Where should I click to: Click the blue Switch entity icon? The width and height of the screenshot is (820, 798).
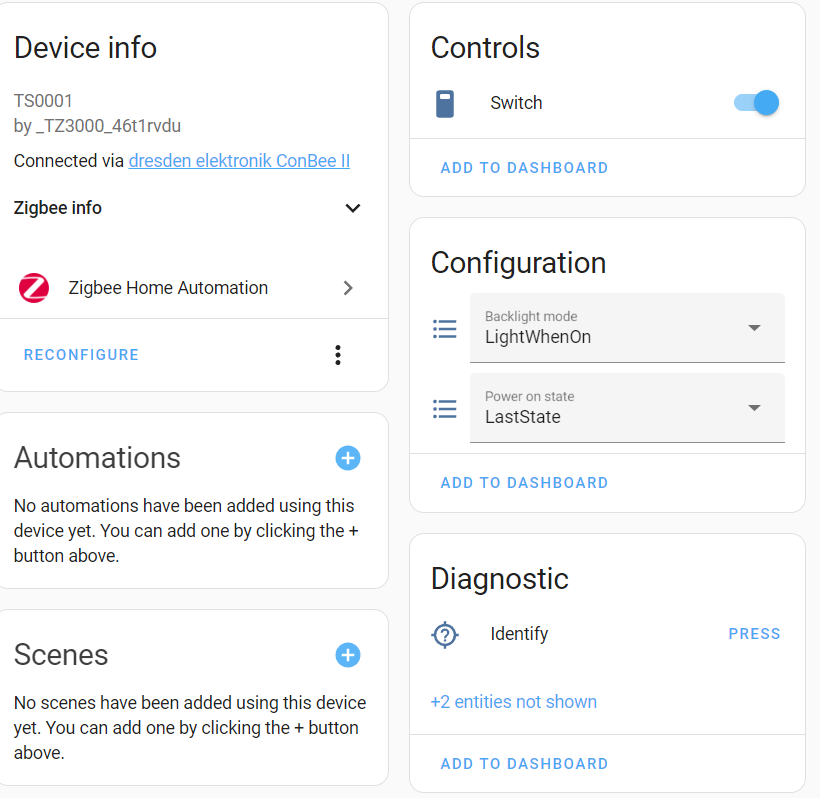[x=444, y=103]
